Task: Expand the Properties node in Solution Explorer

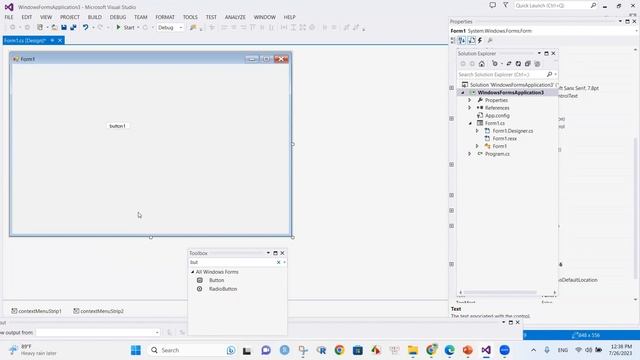Action: point(470,100)
